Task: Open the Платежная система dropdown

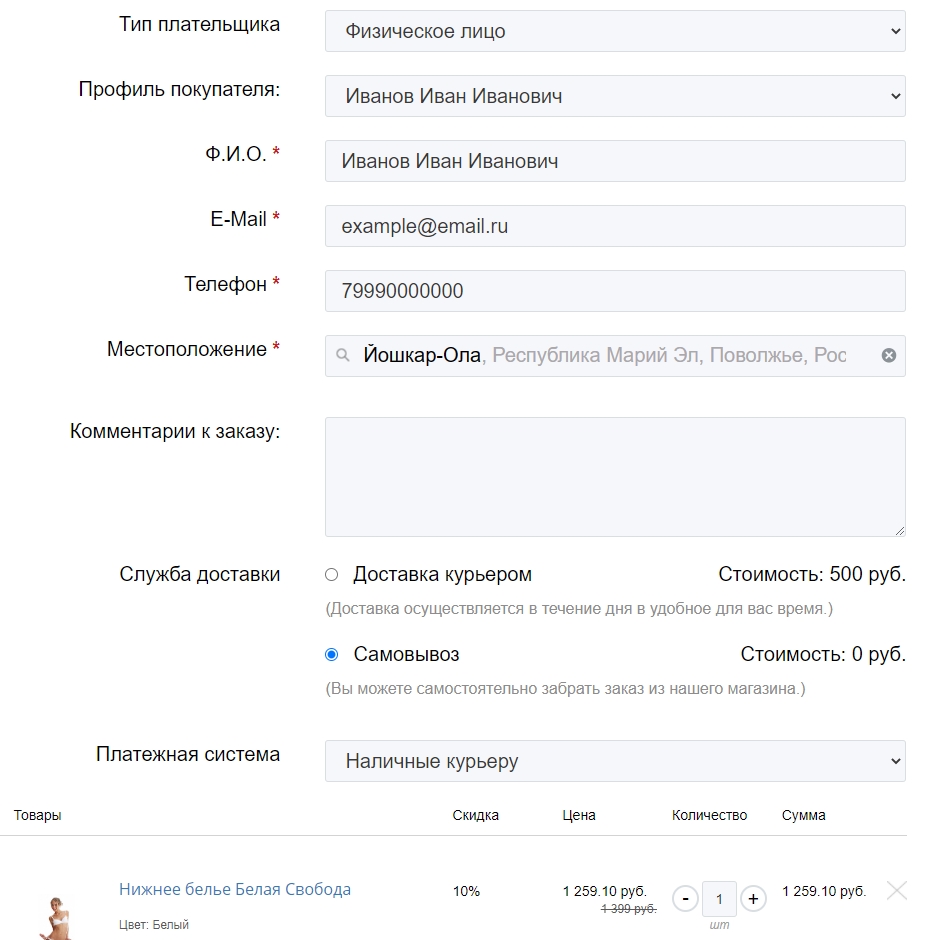Action: tap(614, 761)
